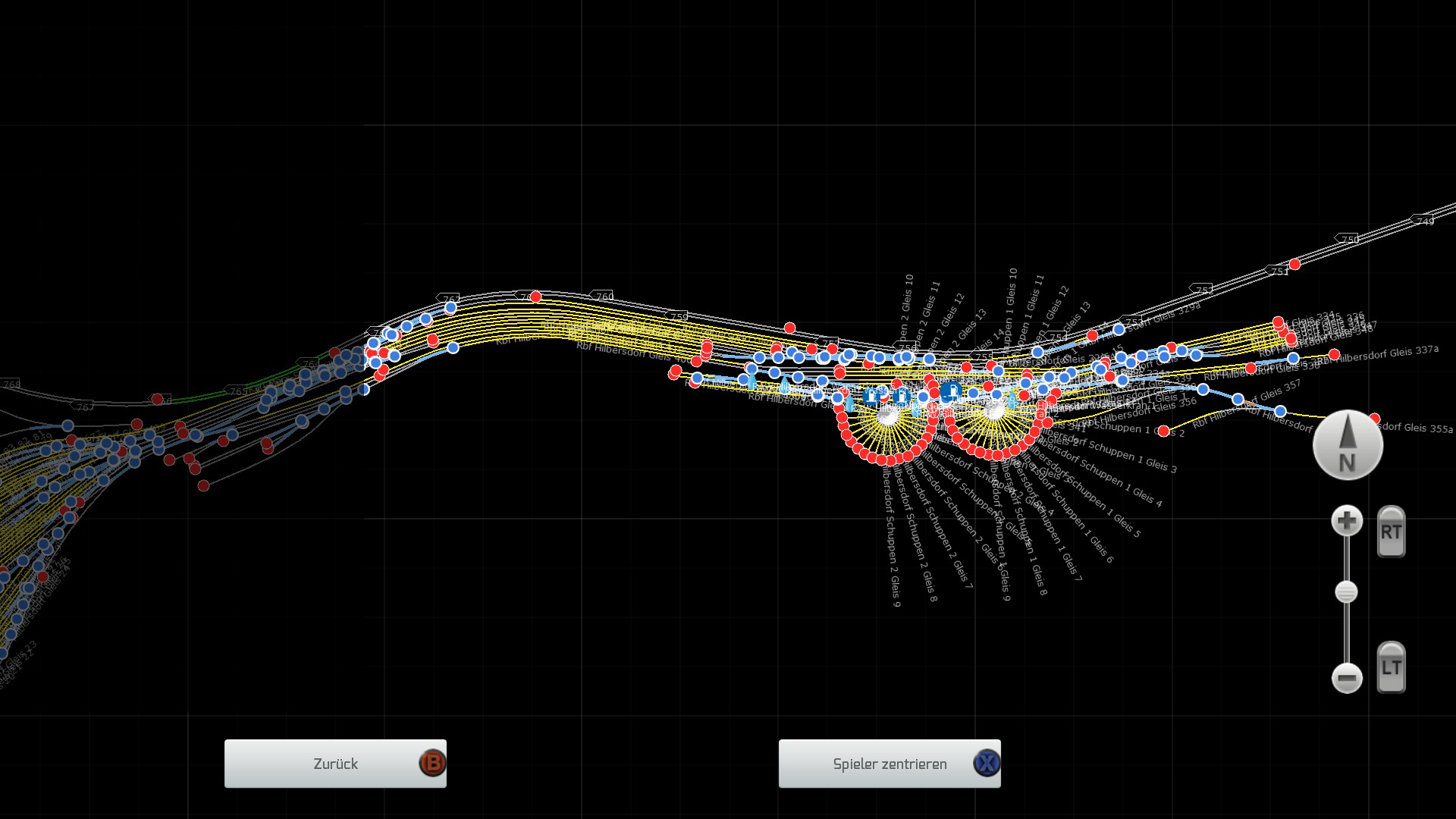The height and width of the screenshot is (819, 1456).
Task: Click the 750 milepost marker
Action: (x=1348, y=239)
